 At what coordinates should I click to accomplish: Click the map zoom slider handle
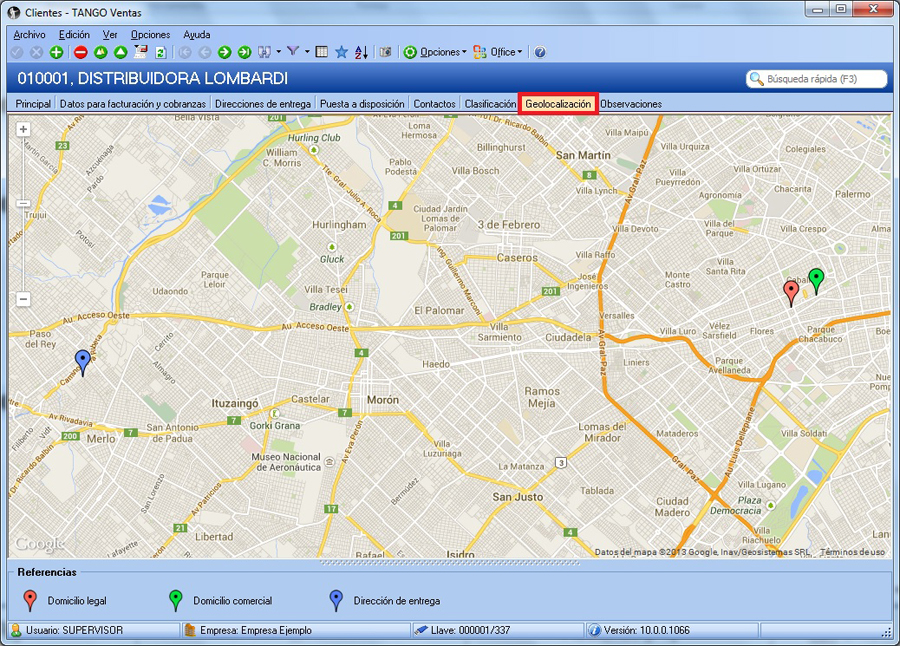[x=23, y=203]
